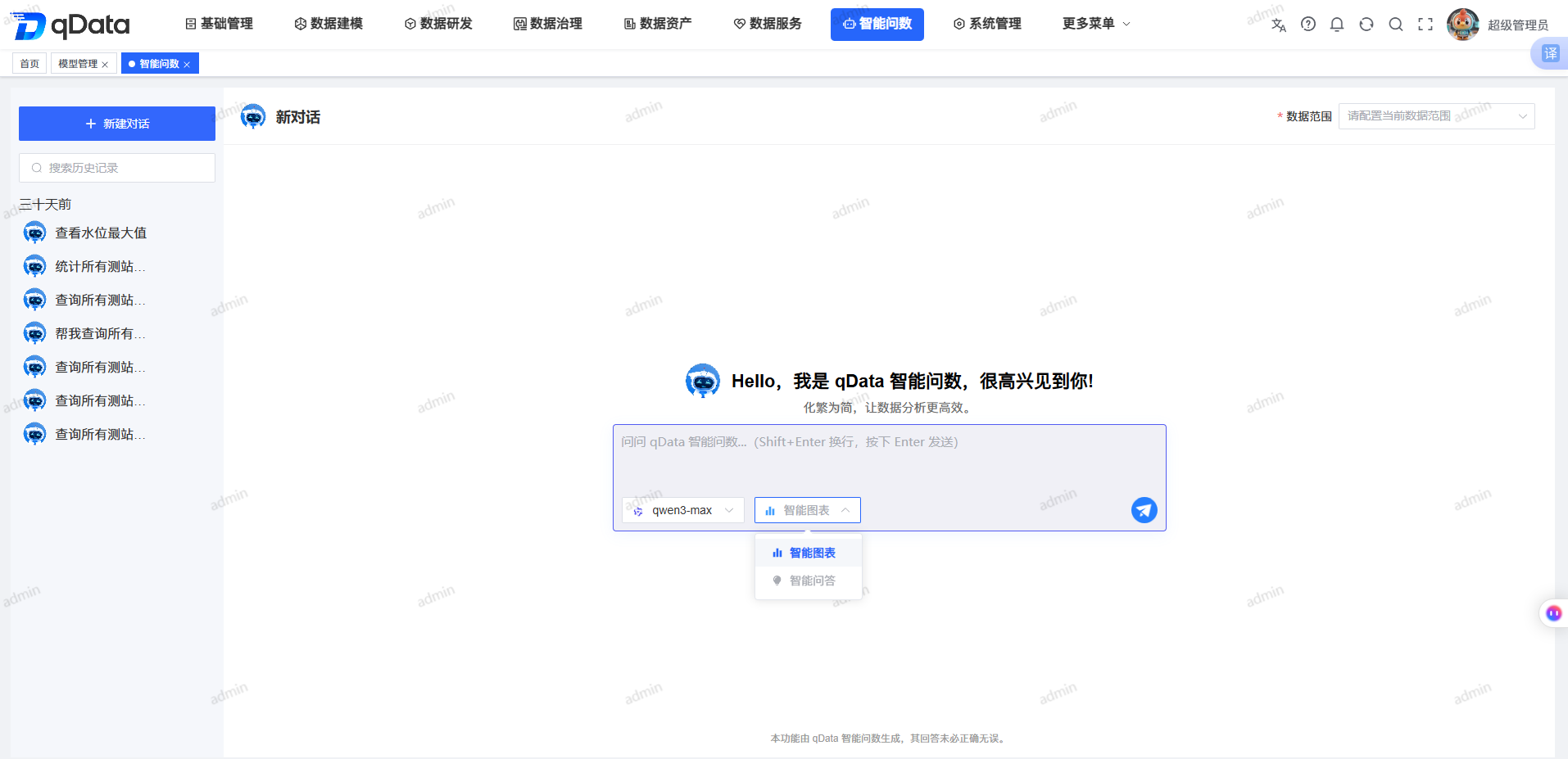Collapse the 智能图表 mode selector

point(808,510)
